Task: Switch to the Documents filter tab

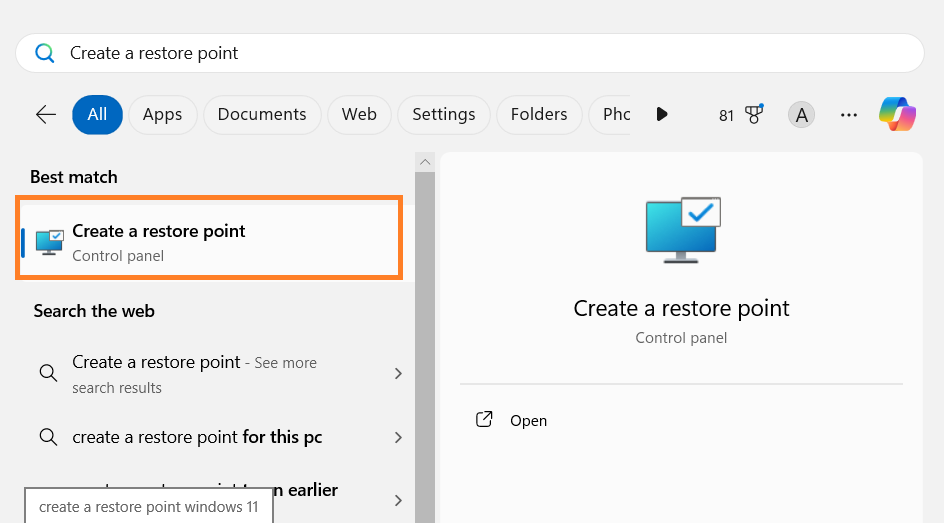Action: [x=262, y=115]
